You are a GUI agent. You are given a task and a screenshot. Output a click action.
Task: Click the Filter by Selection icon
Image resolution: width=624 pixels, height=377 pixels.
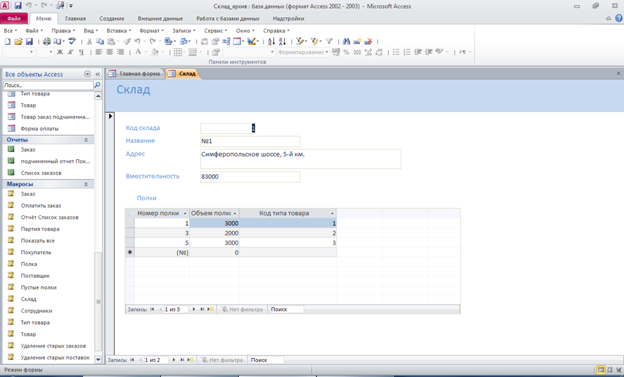[300, 41]
